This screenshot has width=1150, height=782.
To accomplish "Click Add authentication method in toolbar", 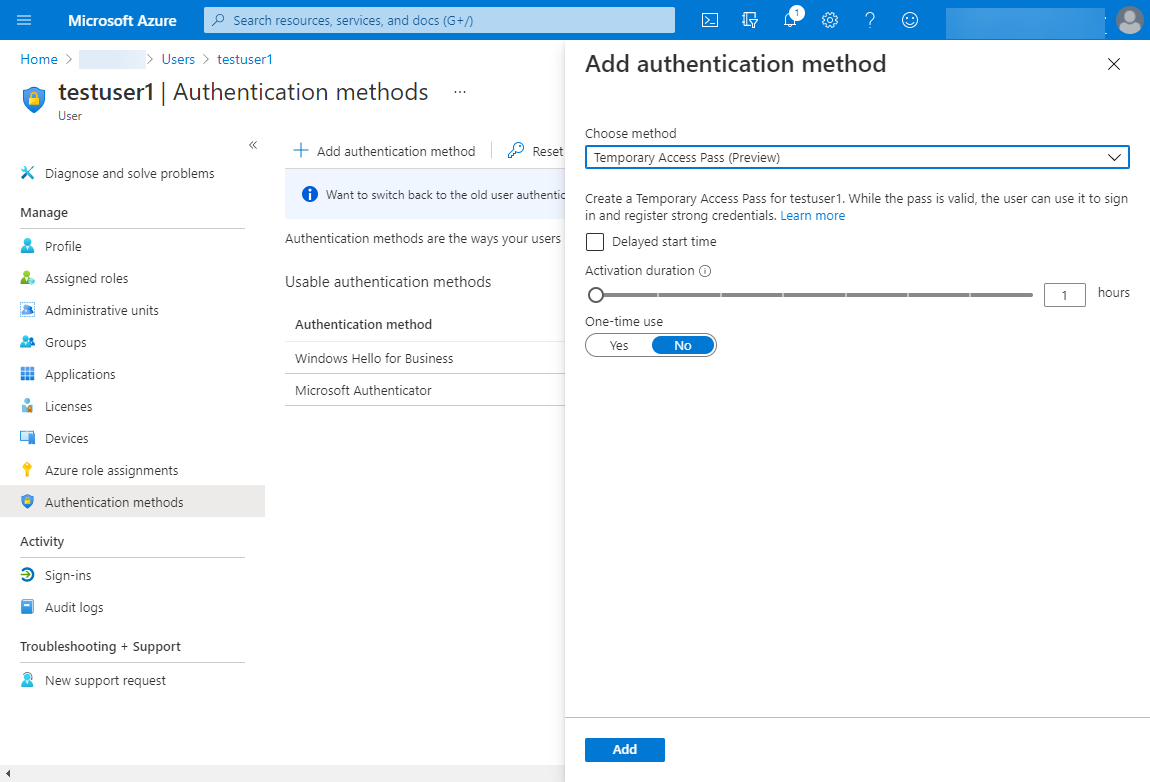I will pyautogui.click(x=384, y=150).
